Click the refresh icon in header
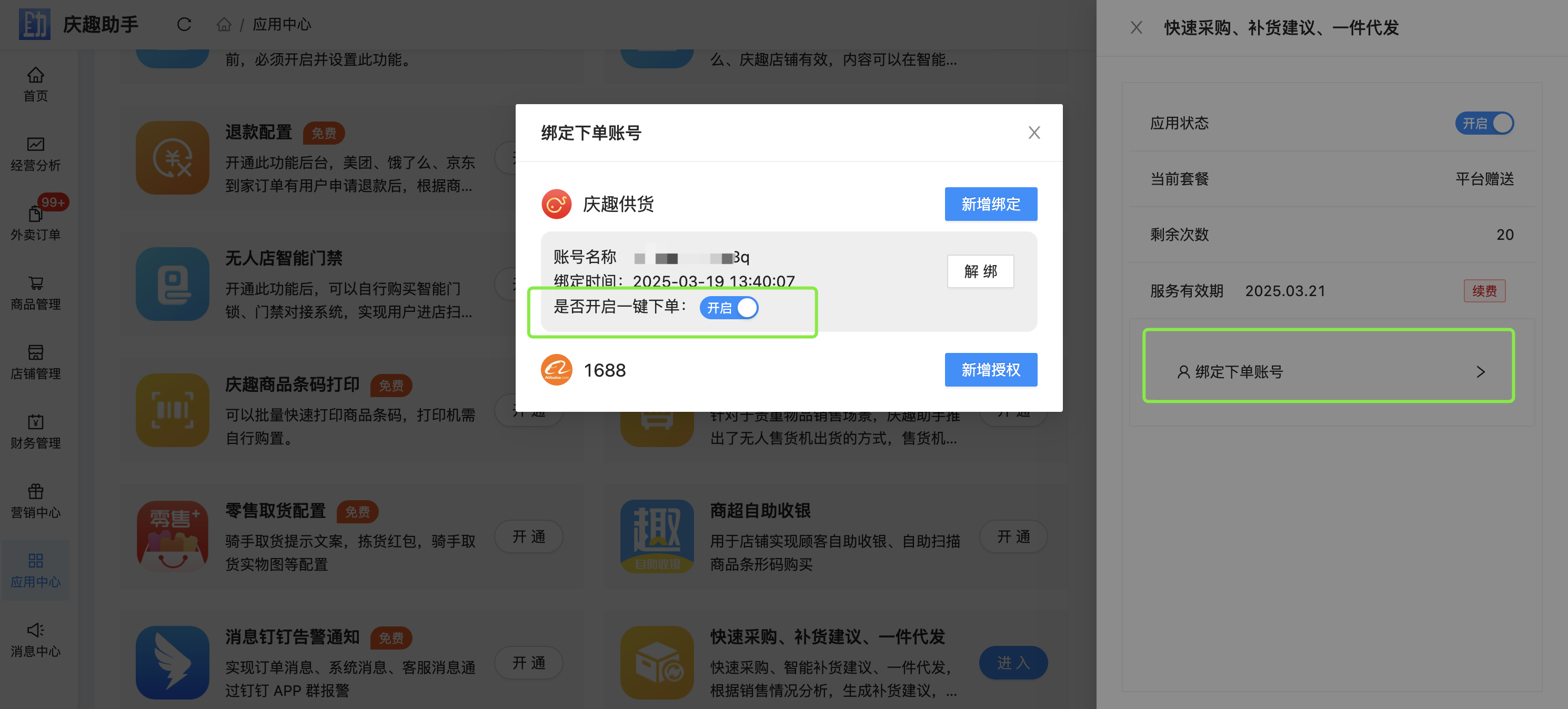Image resolution: width=1568 pixels, height=709 pixels. coord(184,24)
